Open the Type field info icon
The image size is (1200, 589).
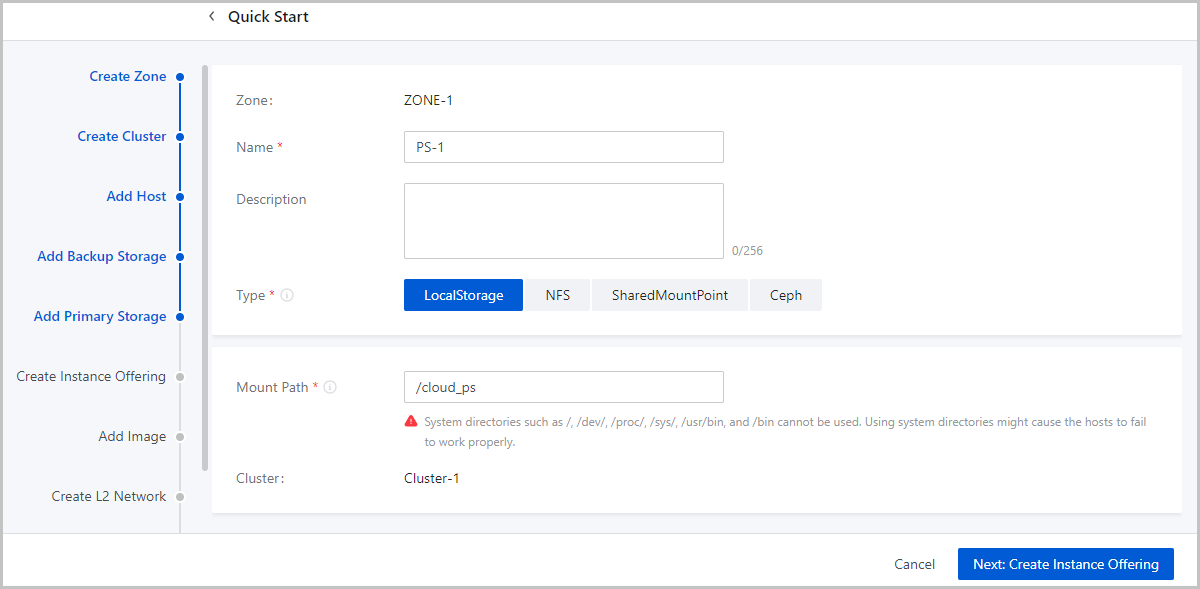(287, 296)
